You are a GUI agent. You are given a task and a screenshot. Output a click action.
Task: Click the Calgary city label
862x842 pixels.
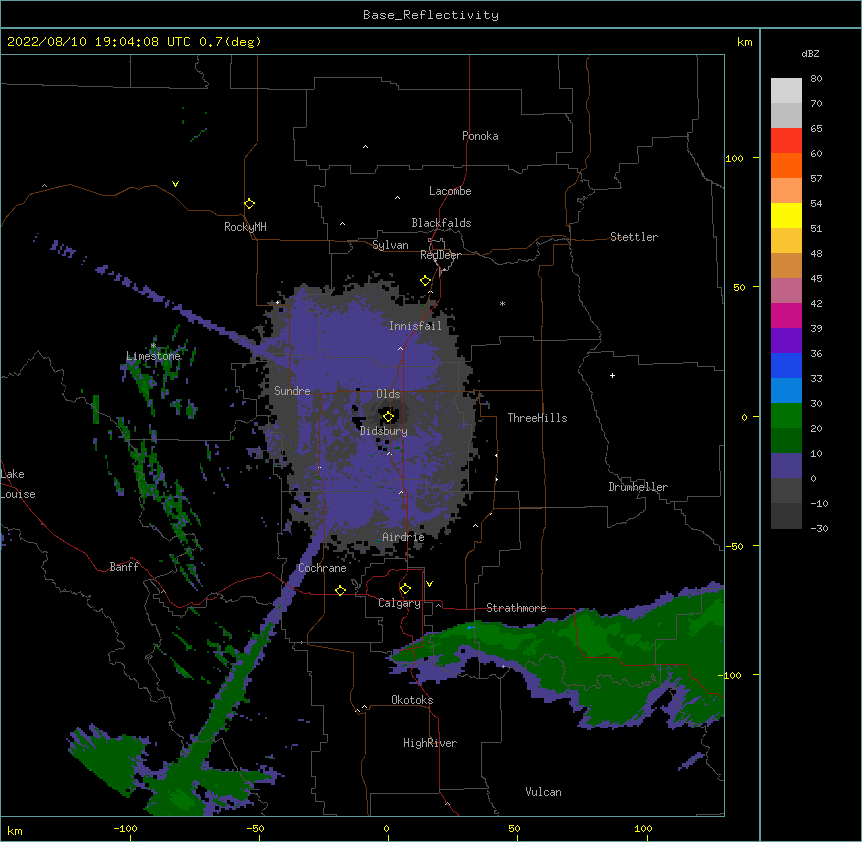[399, 603]
